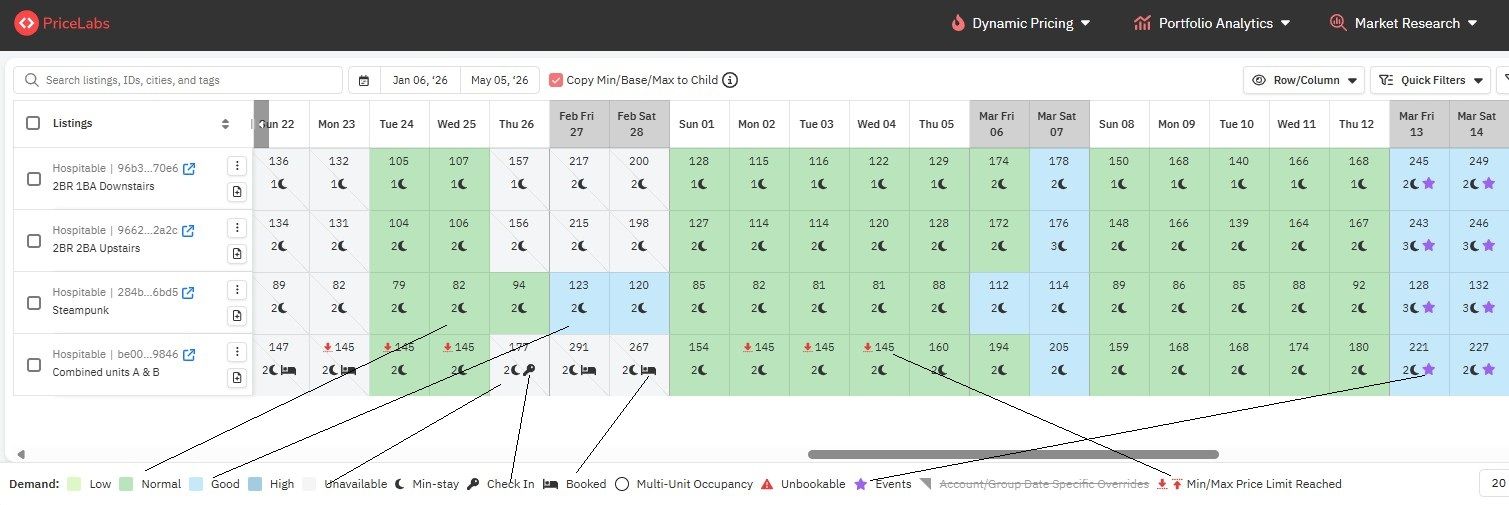This screenshot has width=1509, height=505.
Task: Toggle Copy Min/Base/Max to Child checkbox
Action: (x=556, y=80)
